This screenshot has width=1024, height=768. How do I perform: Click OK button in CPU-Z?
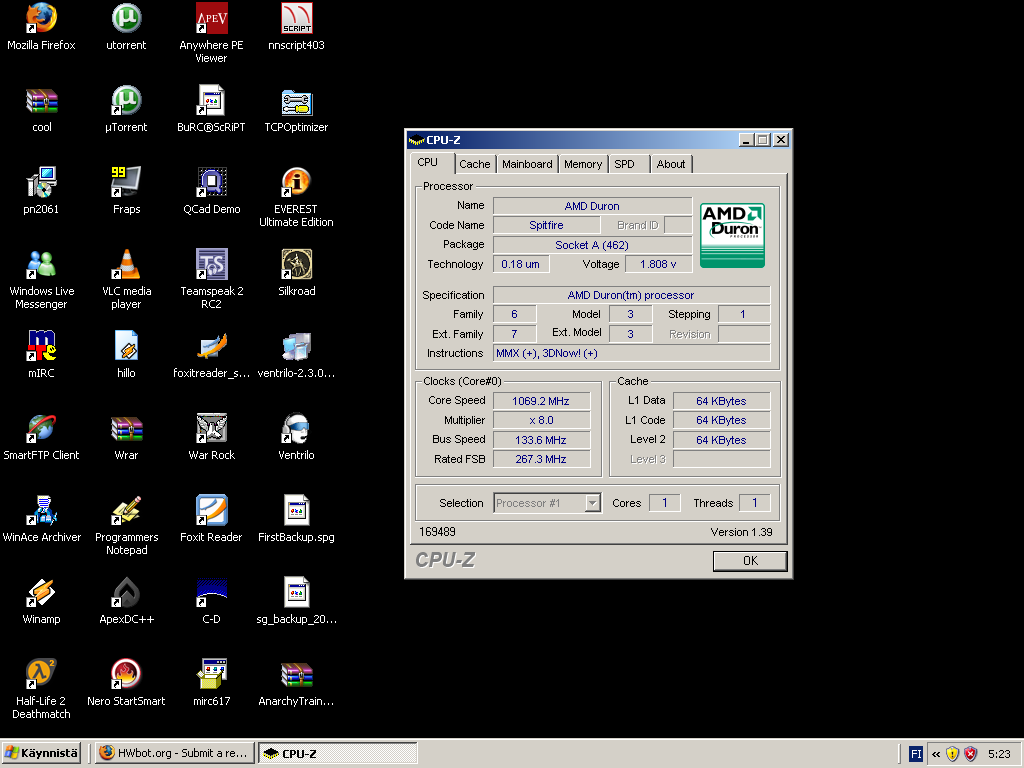pos(750,560)
